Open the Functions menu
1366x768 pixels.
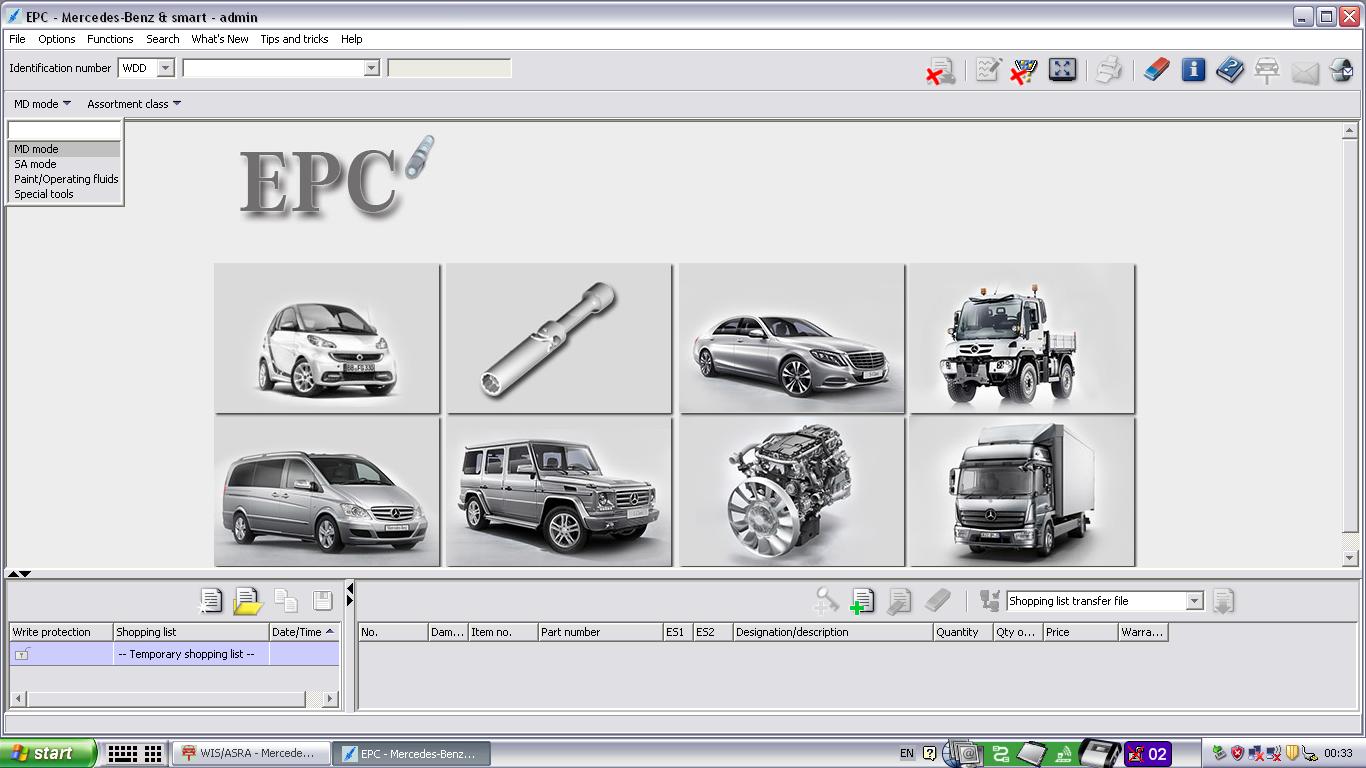pos(110,39)
